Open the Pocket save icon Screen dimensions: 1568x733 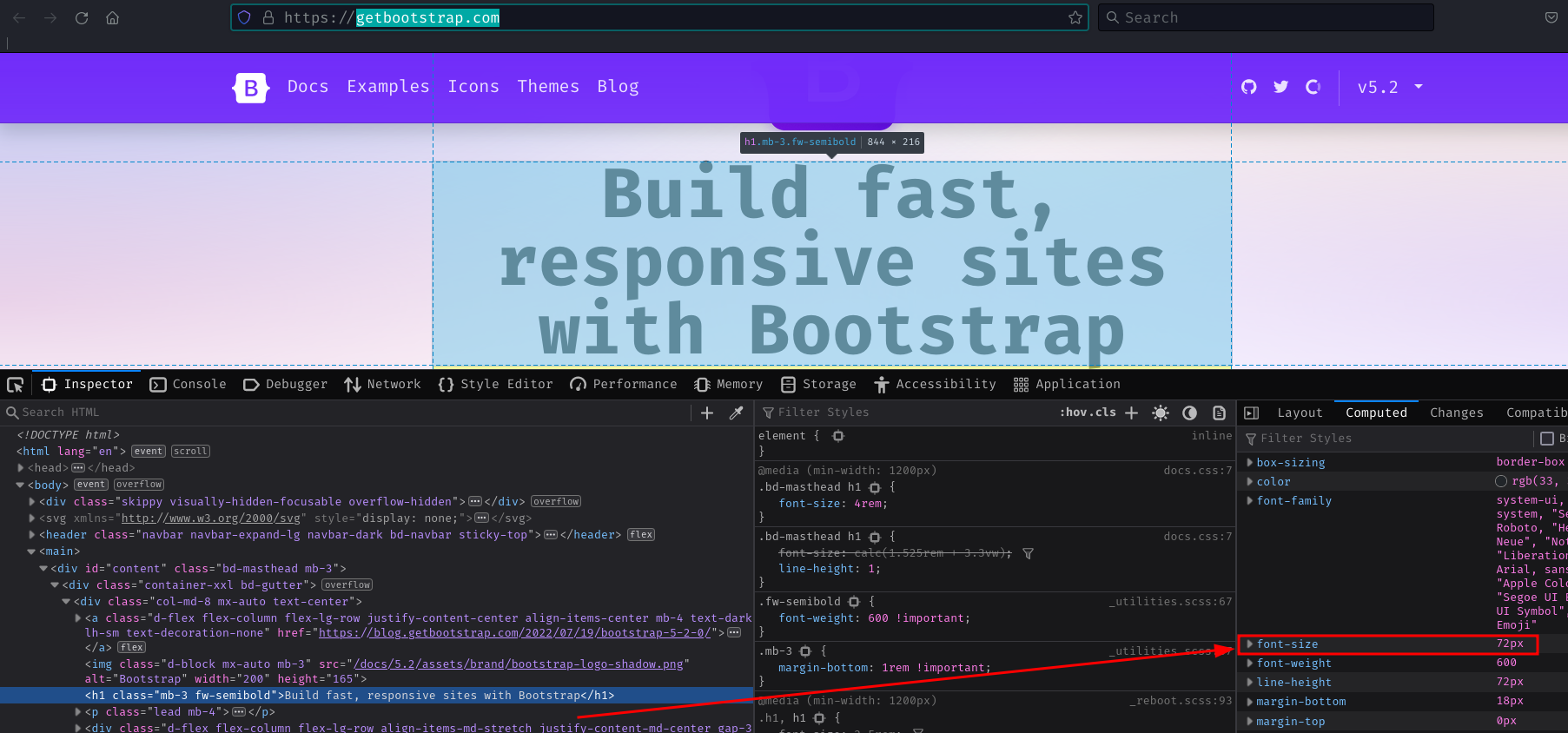pos(1551,17)
